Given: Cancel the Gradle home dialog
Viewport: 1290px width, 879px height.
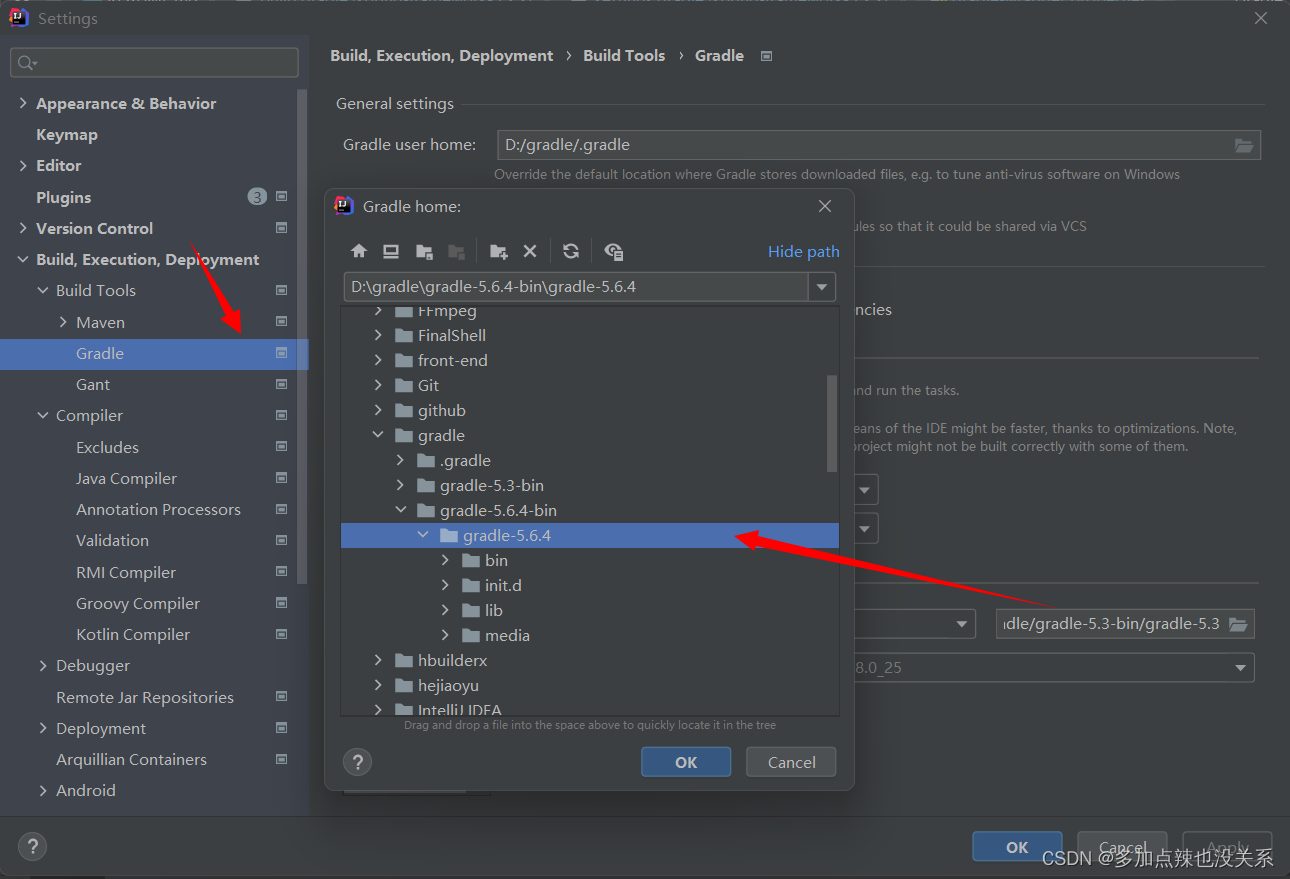Looking at the screenshot, I should click(792, 762).
